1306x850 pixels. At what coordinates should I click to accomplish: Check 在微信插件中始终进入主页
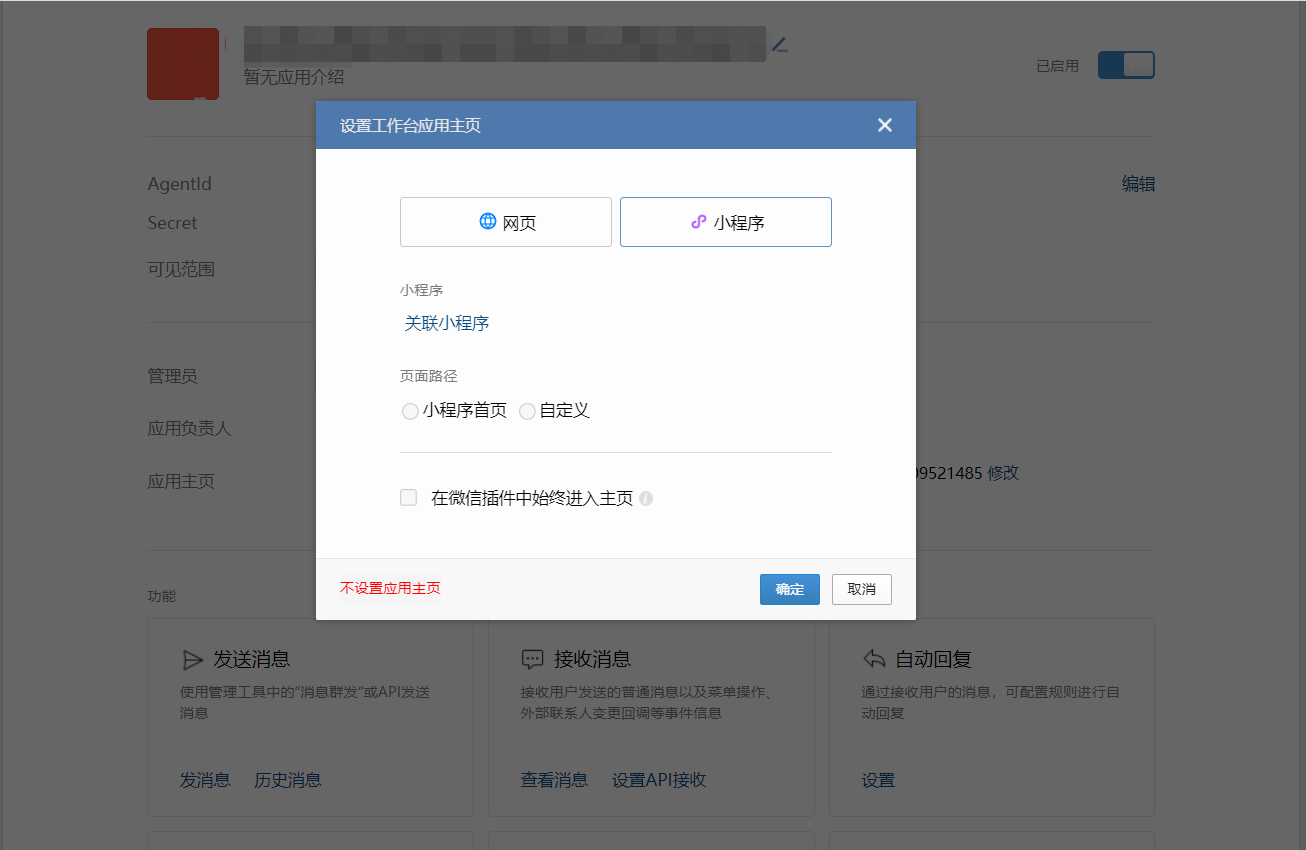408,497
